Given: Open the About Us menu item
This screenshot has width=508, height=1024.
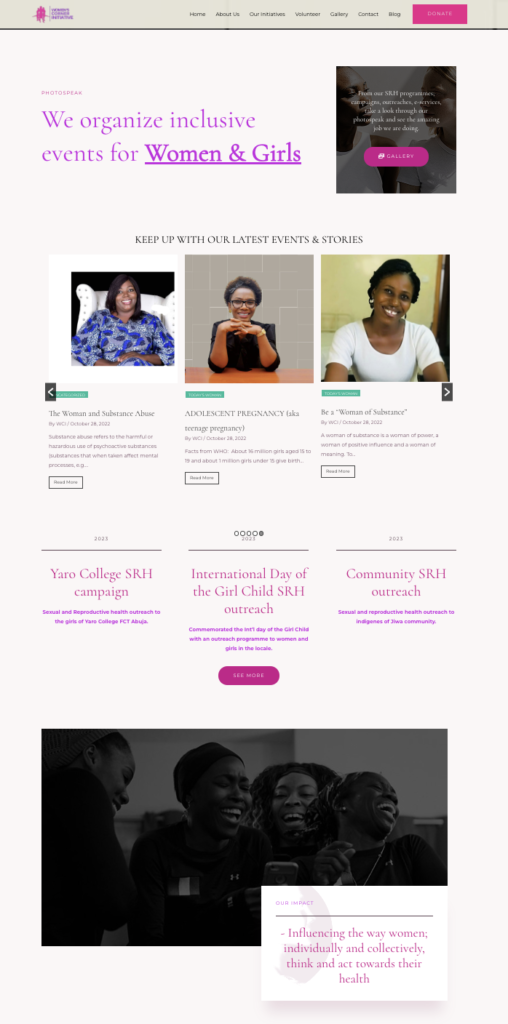Looking at the screenshot, I should [x=227, y=14].
